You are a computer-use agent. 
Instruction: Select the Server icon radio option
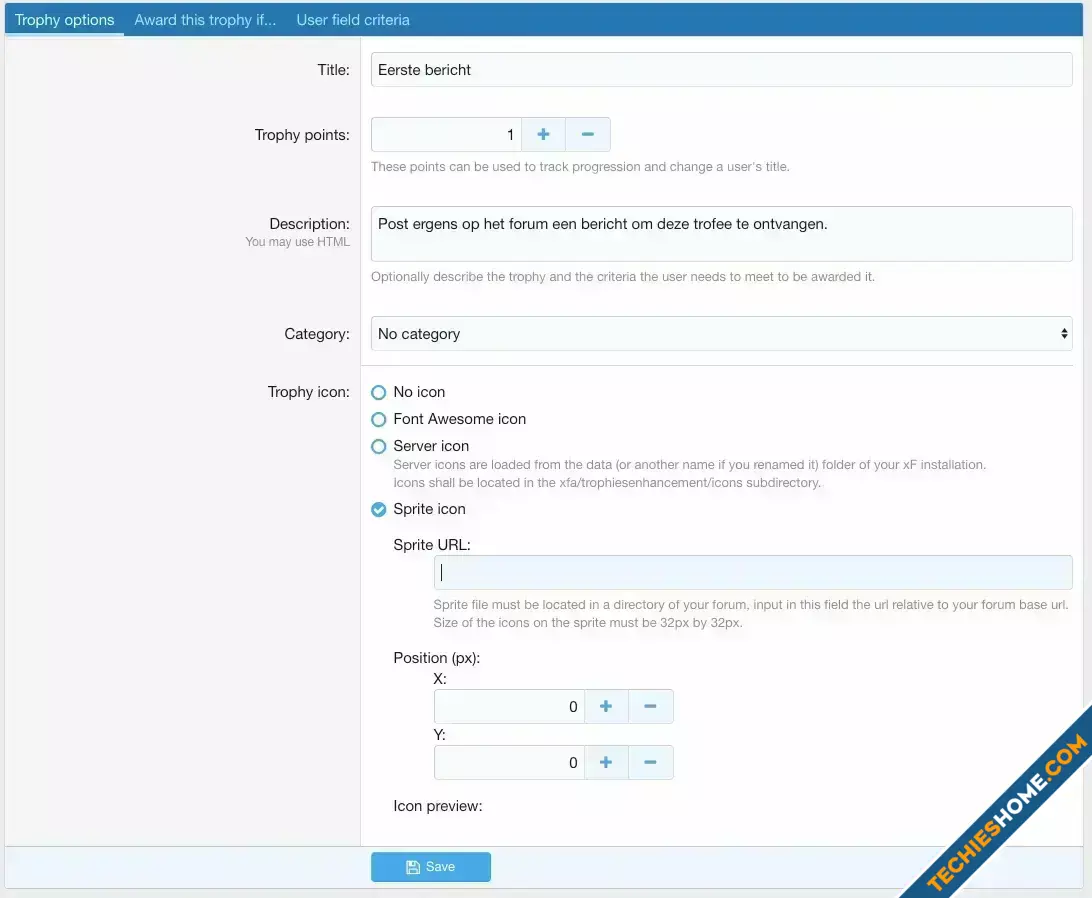click(379, 447)
